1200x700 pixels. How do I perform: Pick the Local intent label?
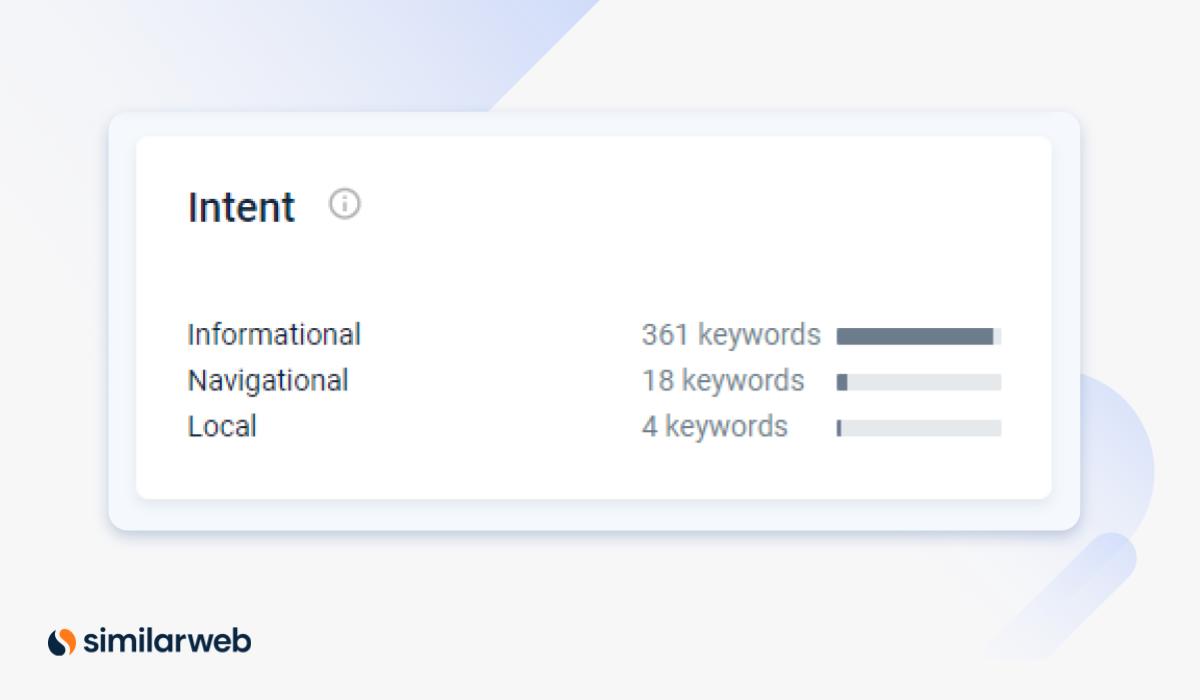pyautogui.click(x=222, y=427)
